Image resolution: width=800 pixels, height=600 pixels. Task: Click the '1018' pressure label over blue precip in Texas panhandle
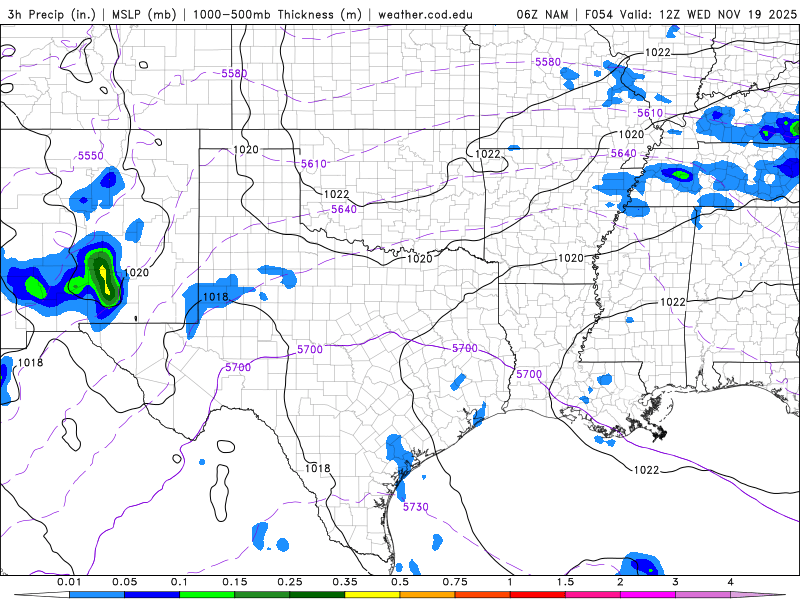point(215,297)
